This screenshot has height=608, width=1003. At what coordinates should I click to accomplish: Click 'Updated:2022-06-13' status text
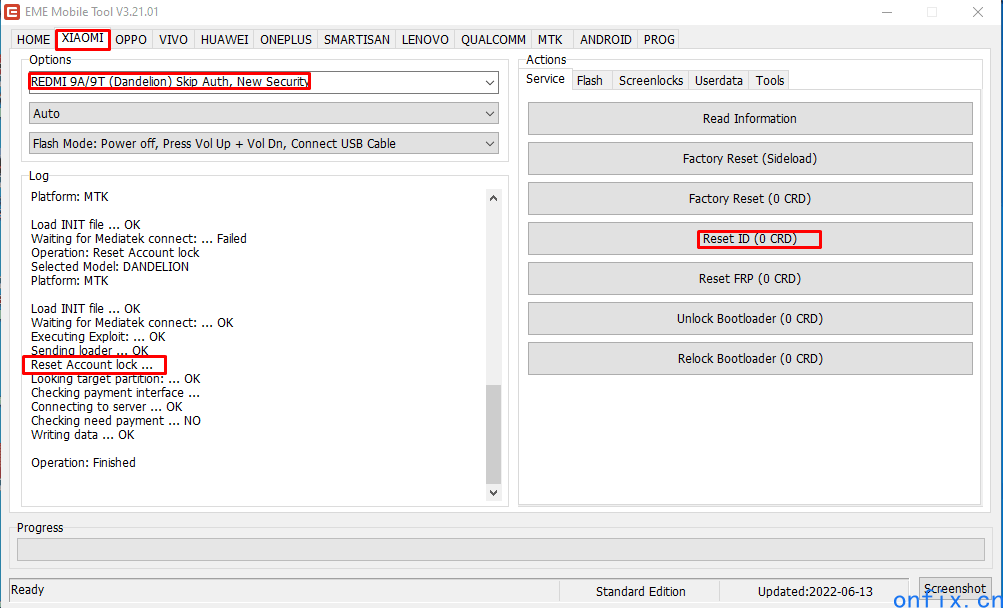(x=815, y=591)
